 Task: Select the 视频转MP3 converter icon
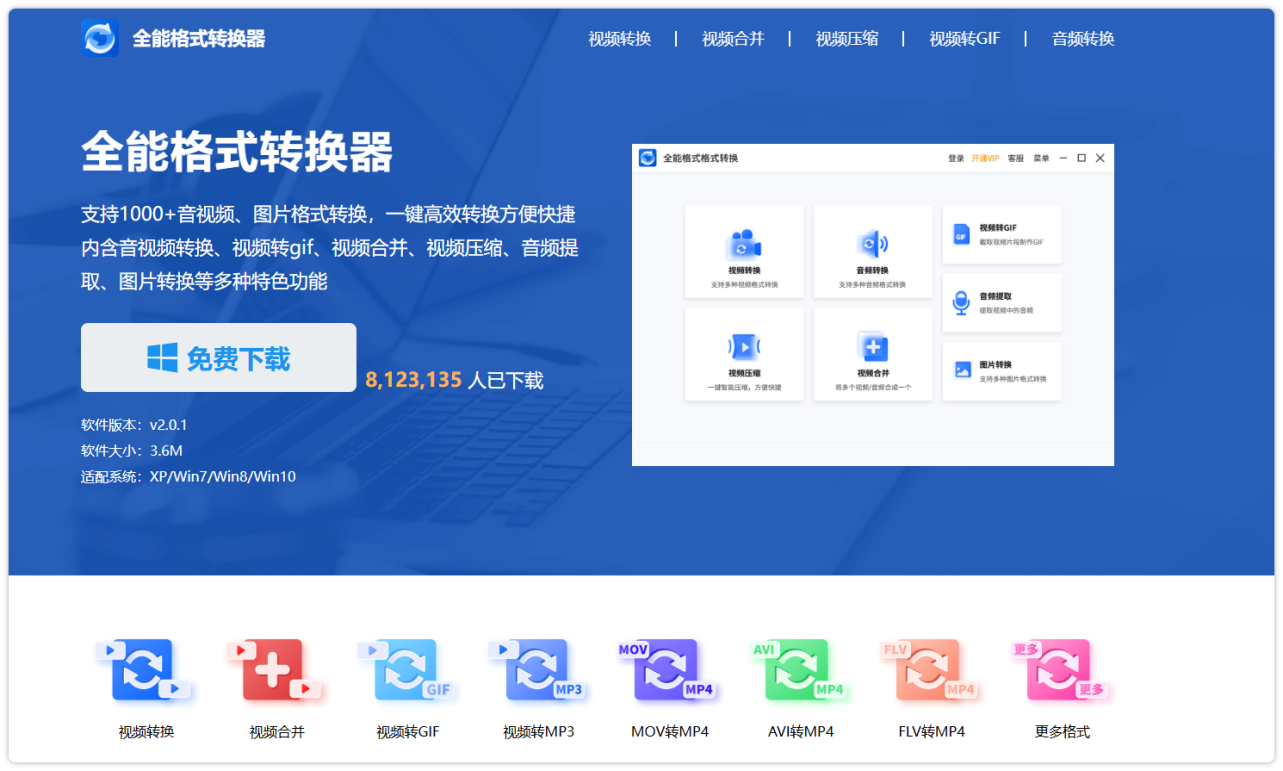(538, 671)
